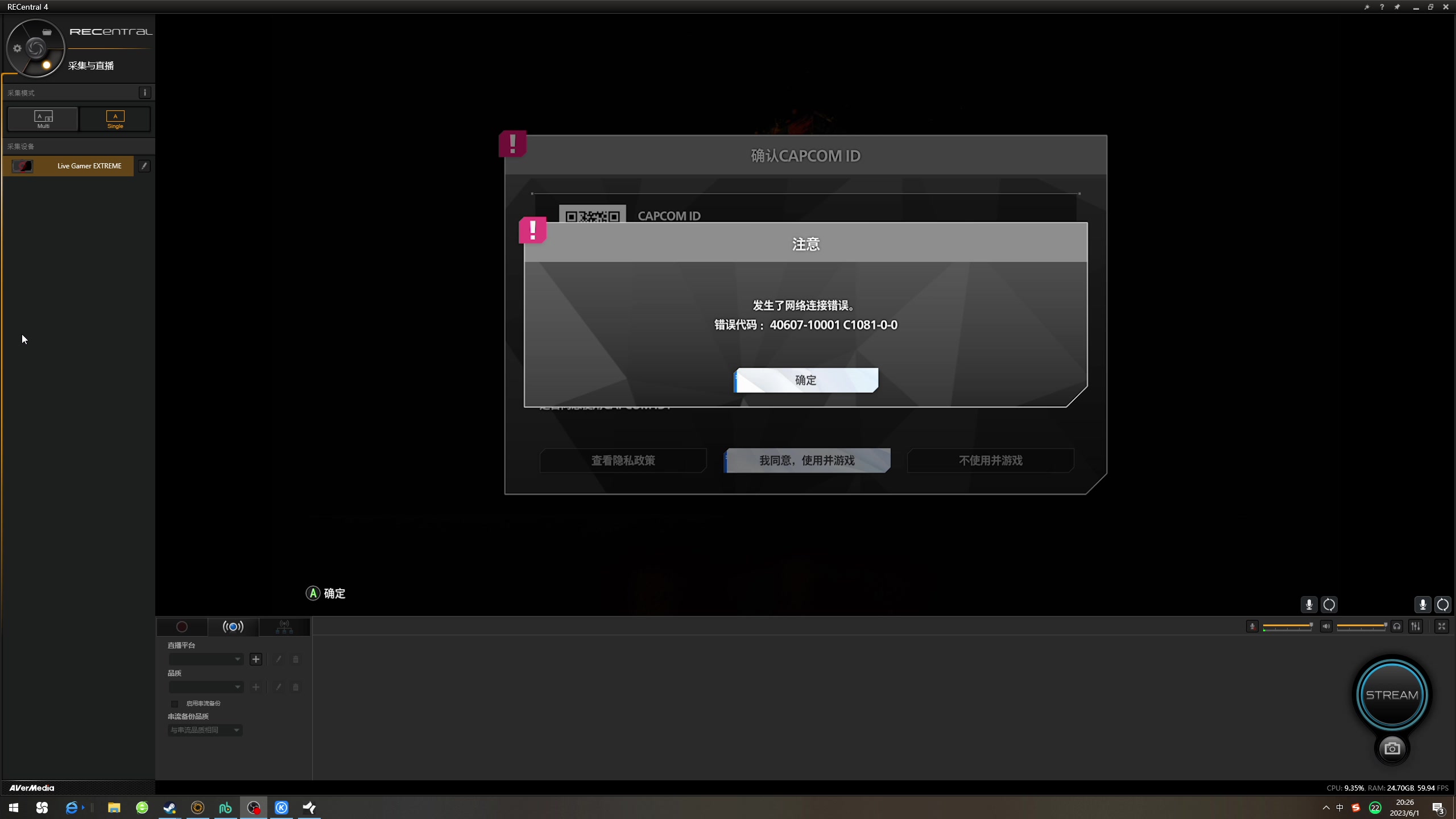Delete the selected streaming platform

(x=296, y=659)
